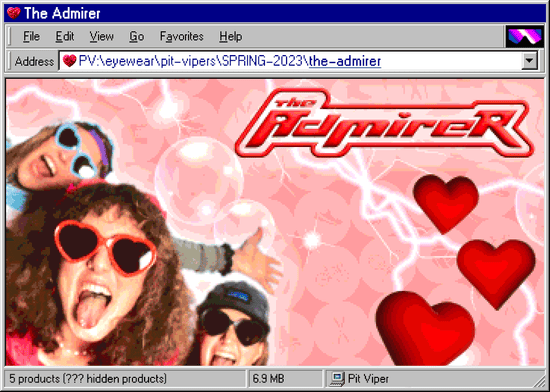
Task: Expand the Address bar dropdown arrow
Action: [529, 61]
